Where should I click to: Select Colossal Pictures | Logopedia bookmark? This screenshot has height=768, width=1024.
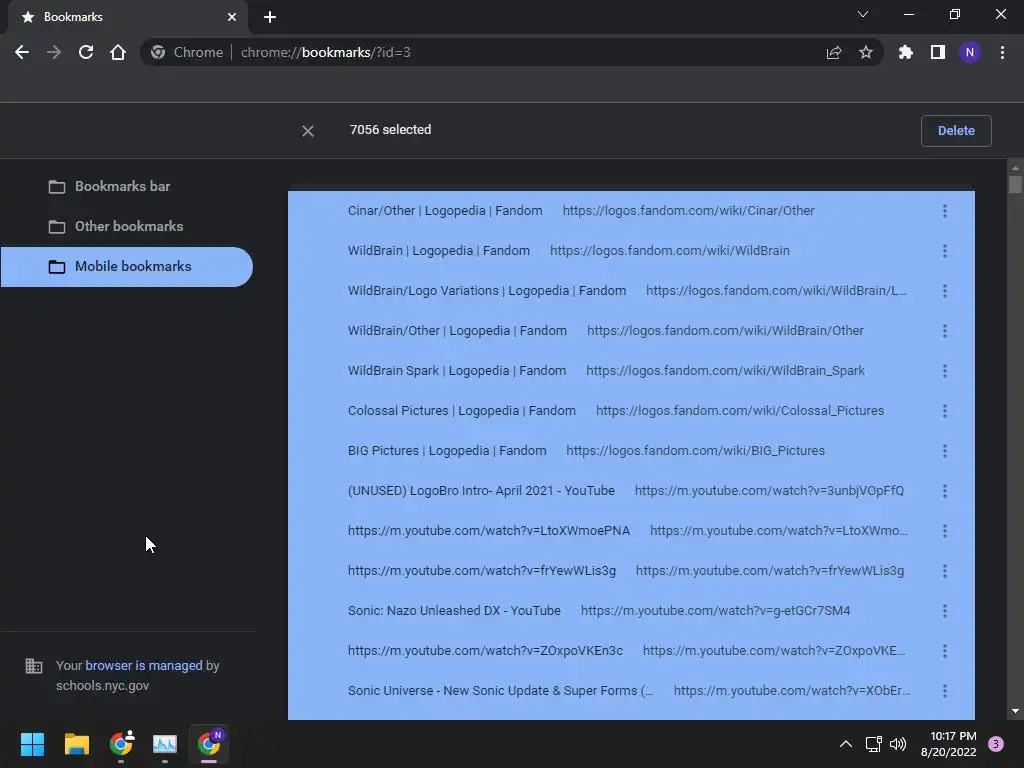click(x=632, y=411)
